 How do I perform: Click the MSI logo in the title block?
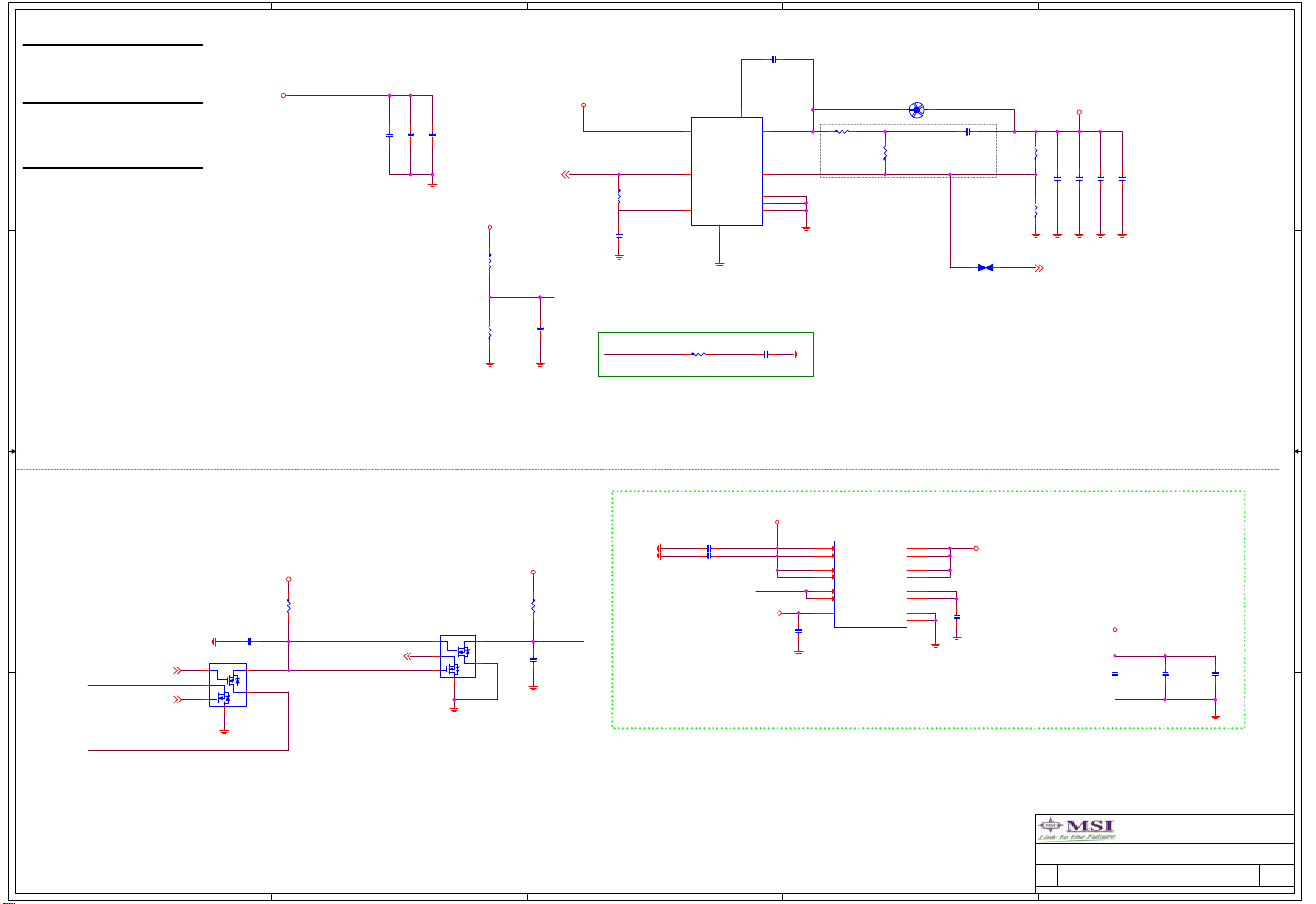(1077, 830)
